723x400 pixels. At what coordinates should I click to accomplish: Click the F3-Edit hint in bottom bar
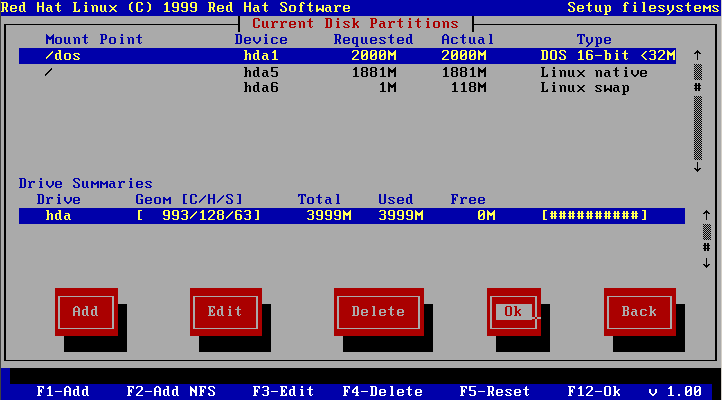(283, 391)
